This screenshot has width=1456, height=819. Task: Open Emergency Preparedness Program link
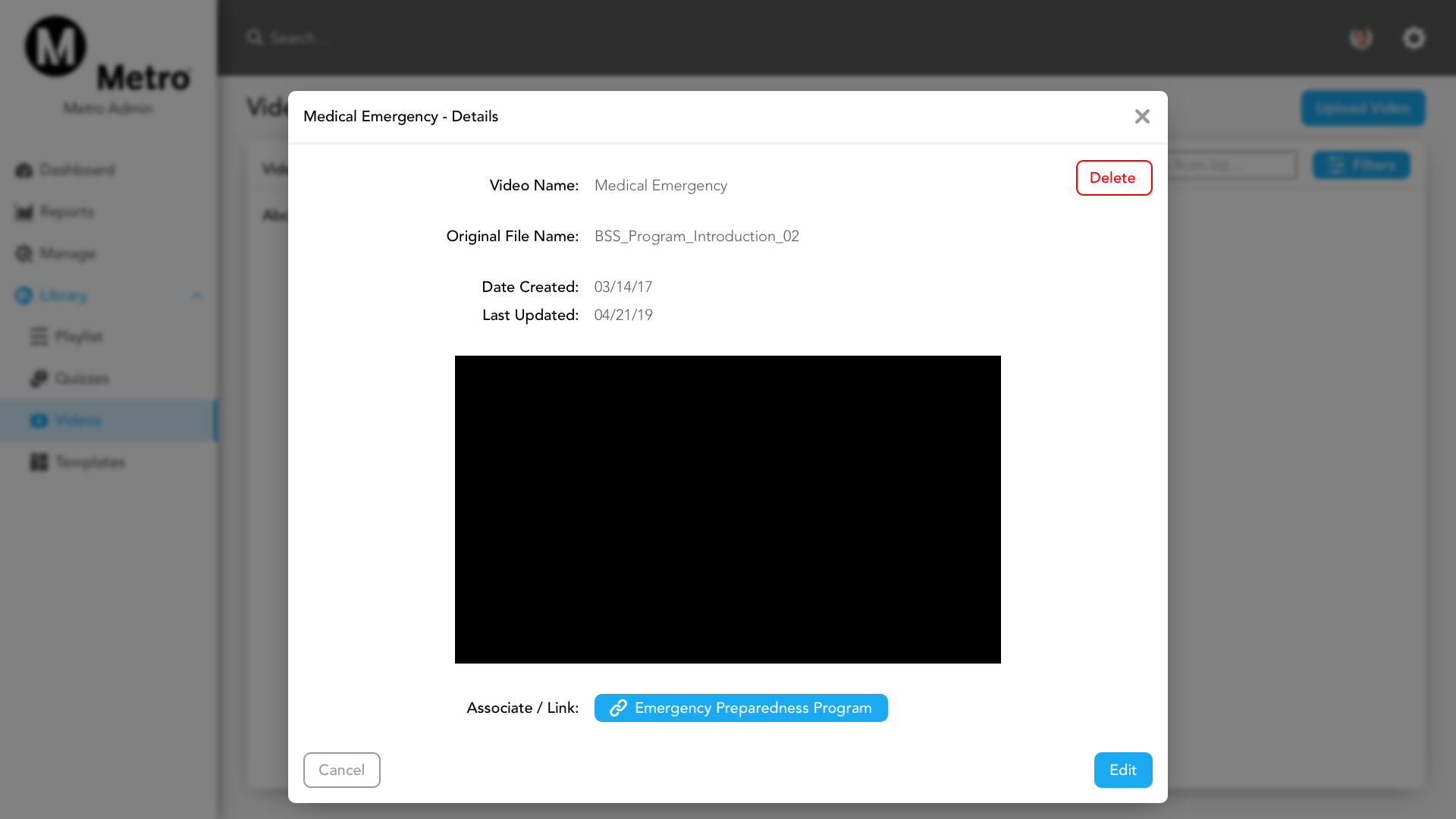pyautogui.click(x=741, y=708)
